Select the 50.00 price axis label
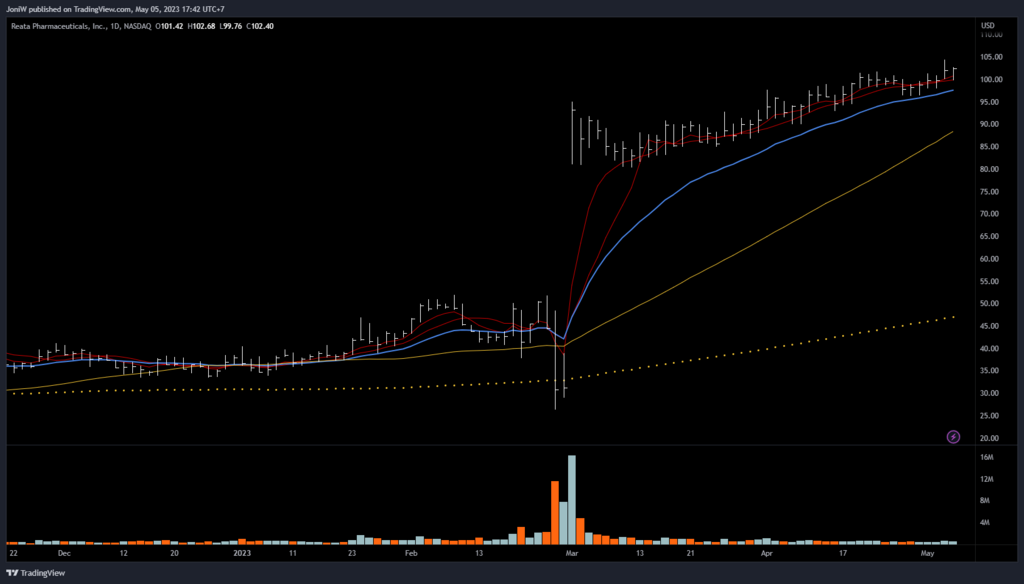Viewport: 1024px width, 584px height. [992, 304]
